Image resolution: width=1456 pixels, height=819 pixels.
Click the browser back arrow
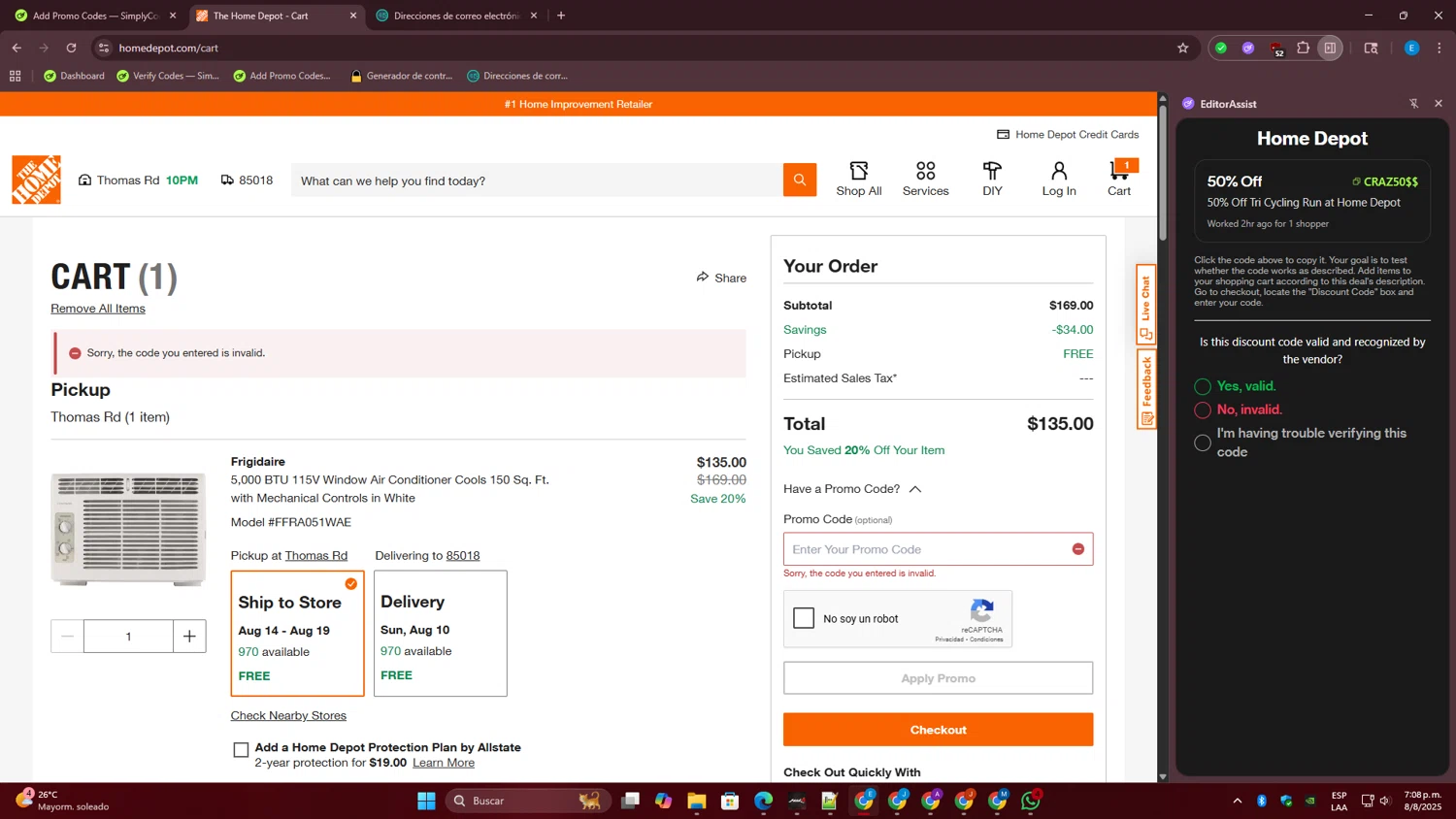coord(17,48)
